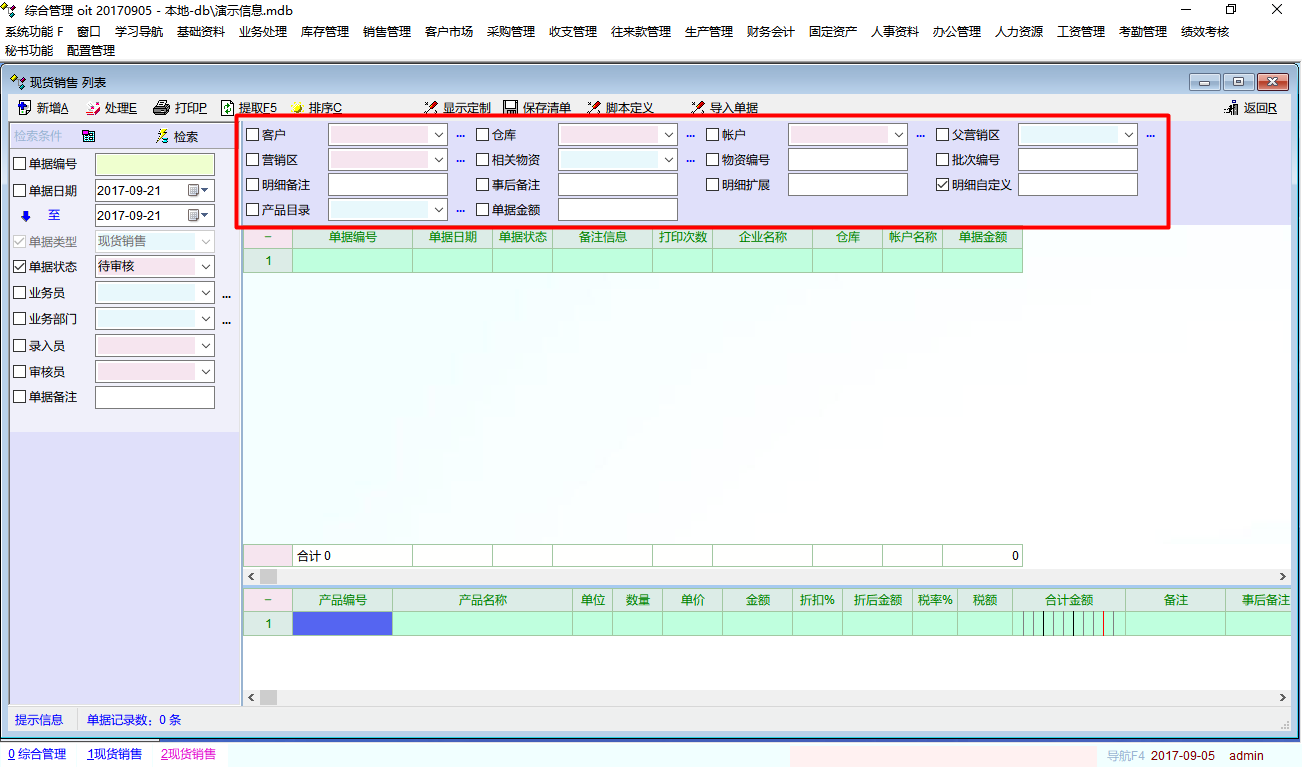Click right arrow of upper horizontal scrollbar
The image size is (1302, 767).
pyautogui.click(x=1283, y=577)
